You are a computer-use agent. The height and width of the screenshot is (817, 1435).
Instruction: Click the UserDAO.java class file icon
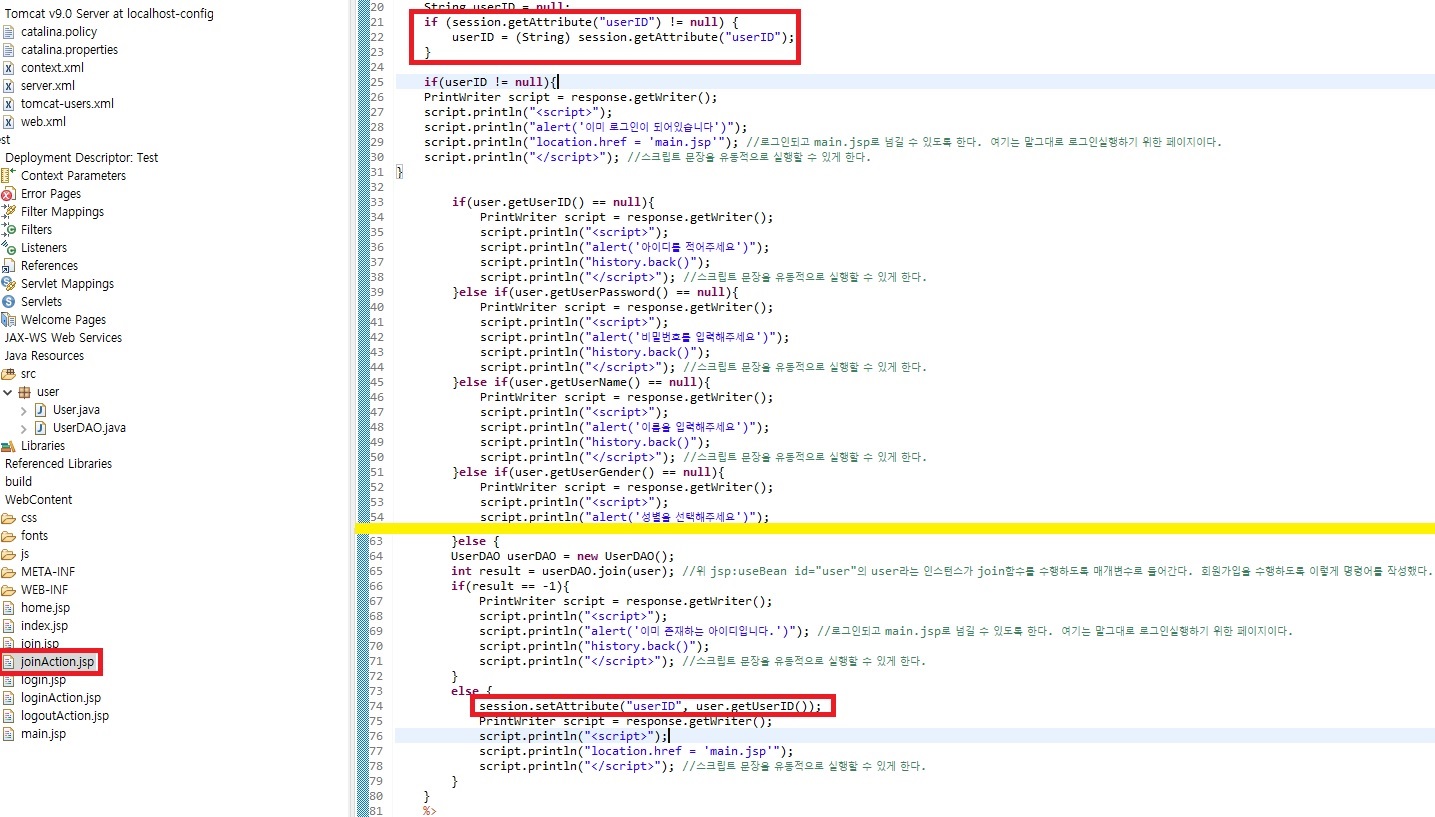coord(41,428)
